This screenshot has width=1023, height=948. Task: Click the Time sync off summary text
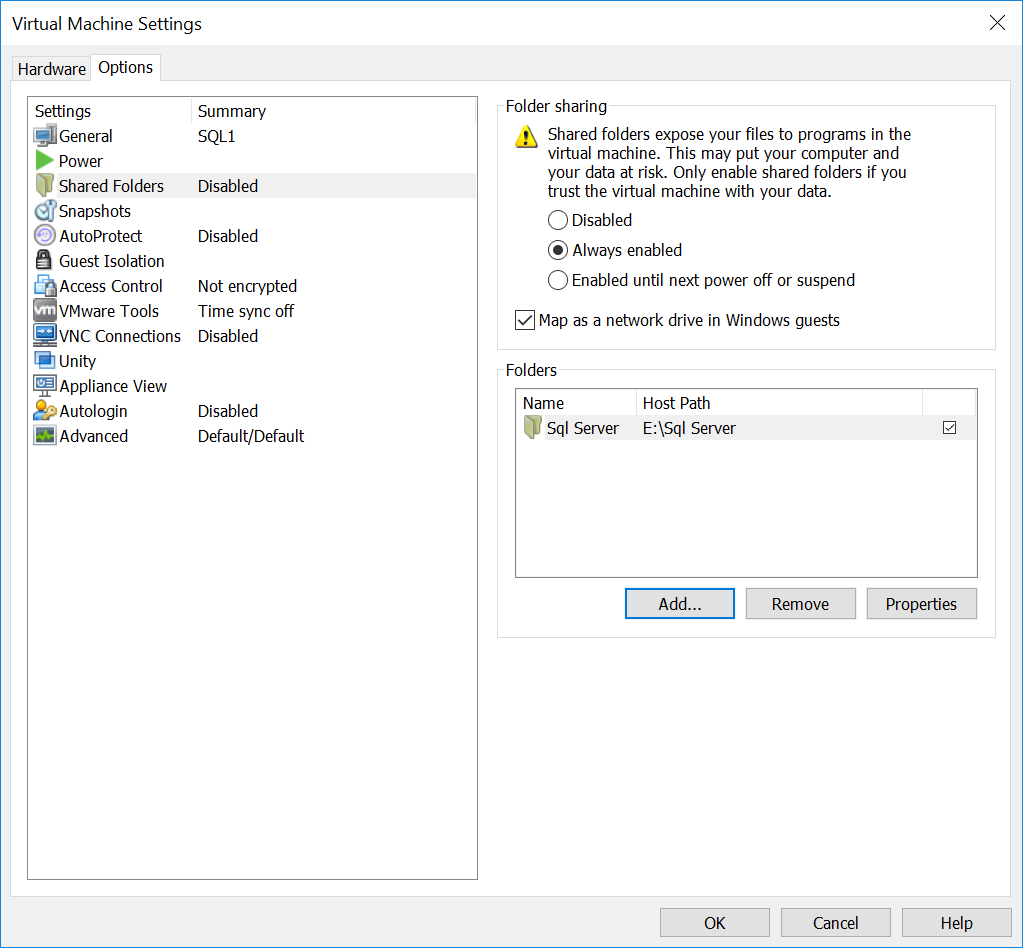pos(246,311)
